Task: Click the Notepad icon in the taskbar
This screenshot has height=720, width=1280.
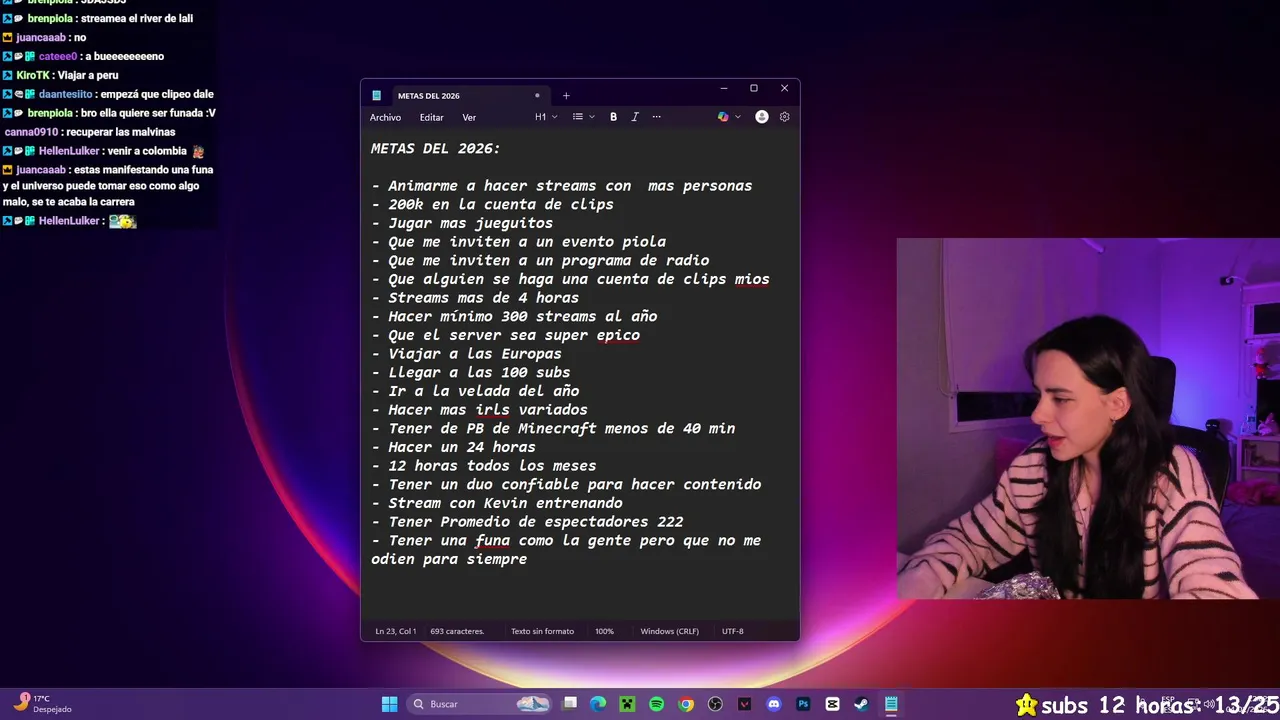Action: 890,704
